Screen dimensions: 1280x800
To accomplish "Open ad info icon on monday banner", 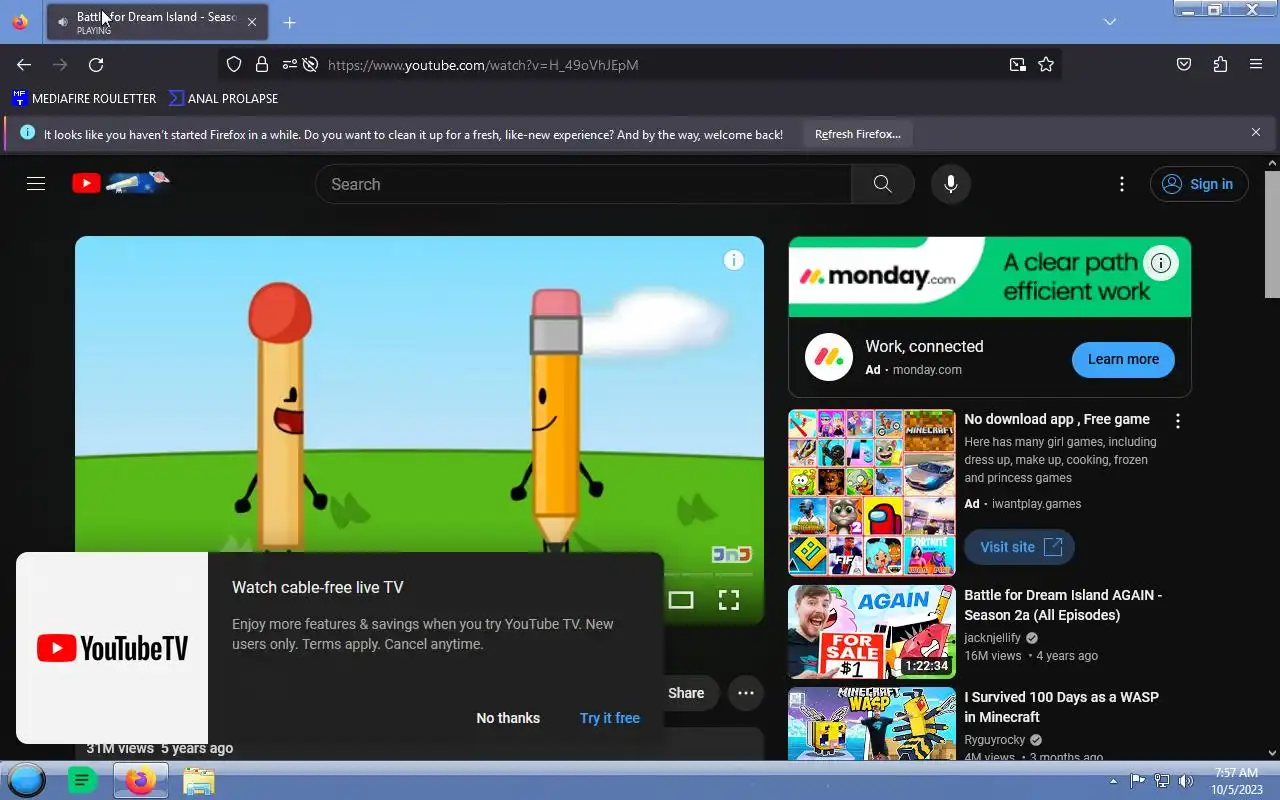I will (1161, 263).
